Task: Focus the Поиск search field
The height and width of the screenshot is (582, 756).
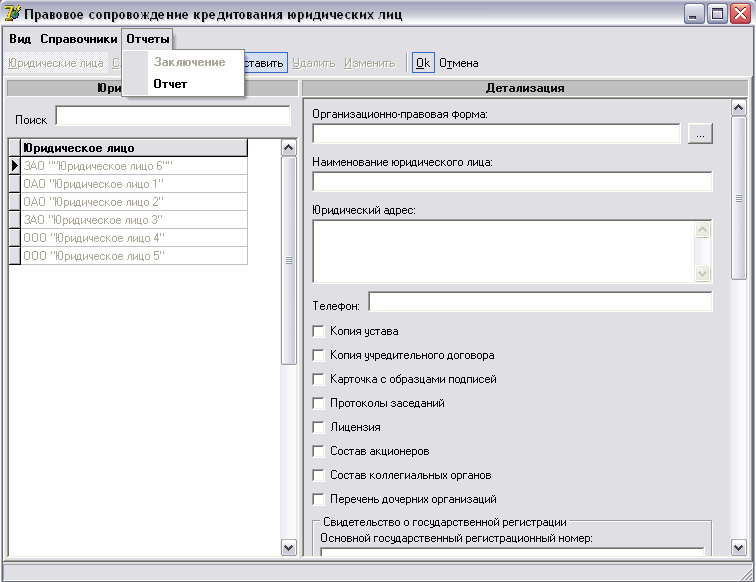Action: point(173,116)
